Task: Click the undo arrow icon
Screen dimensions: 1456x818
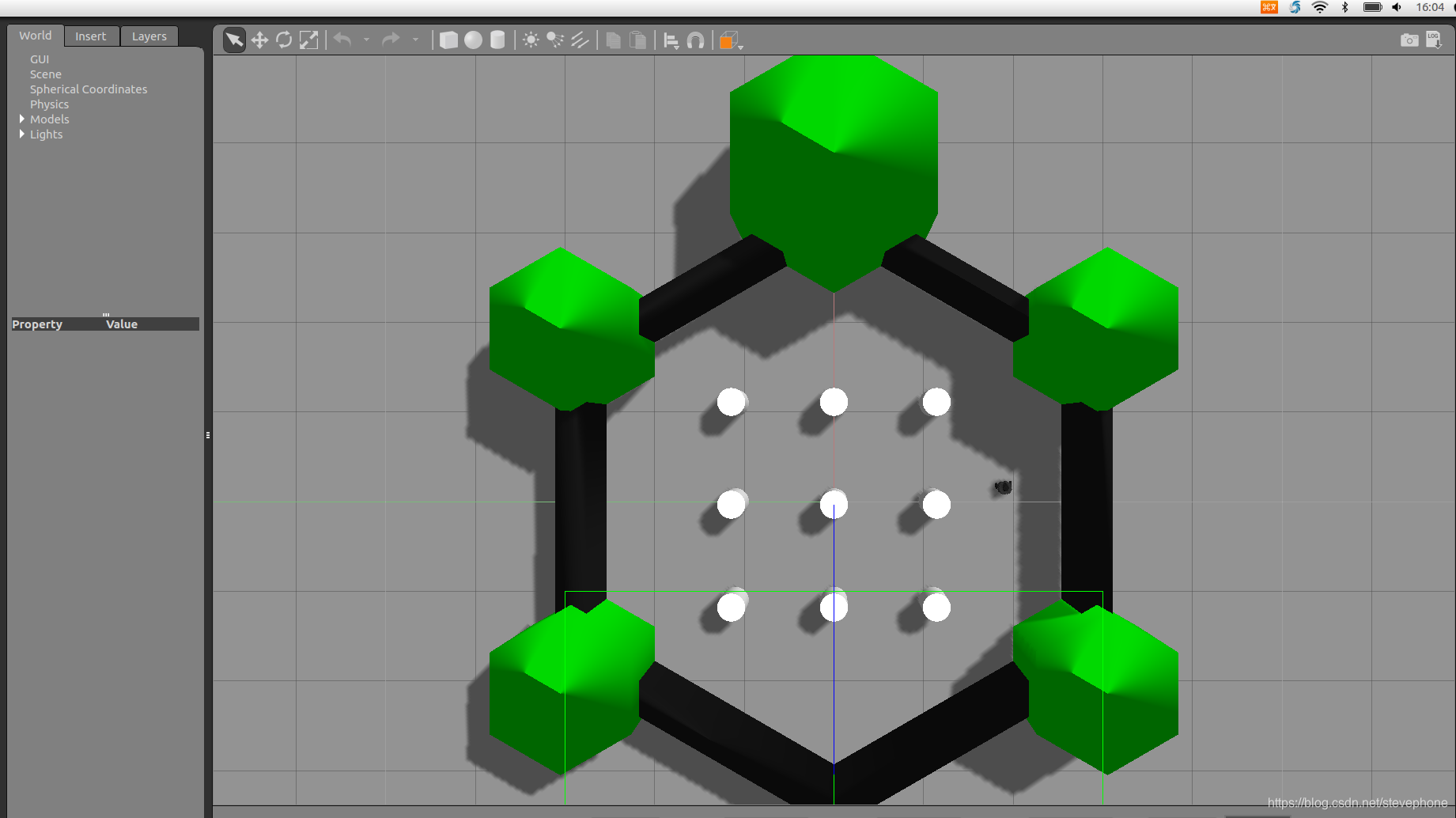Action: 342,39
